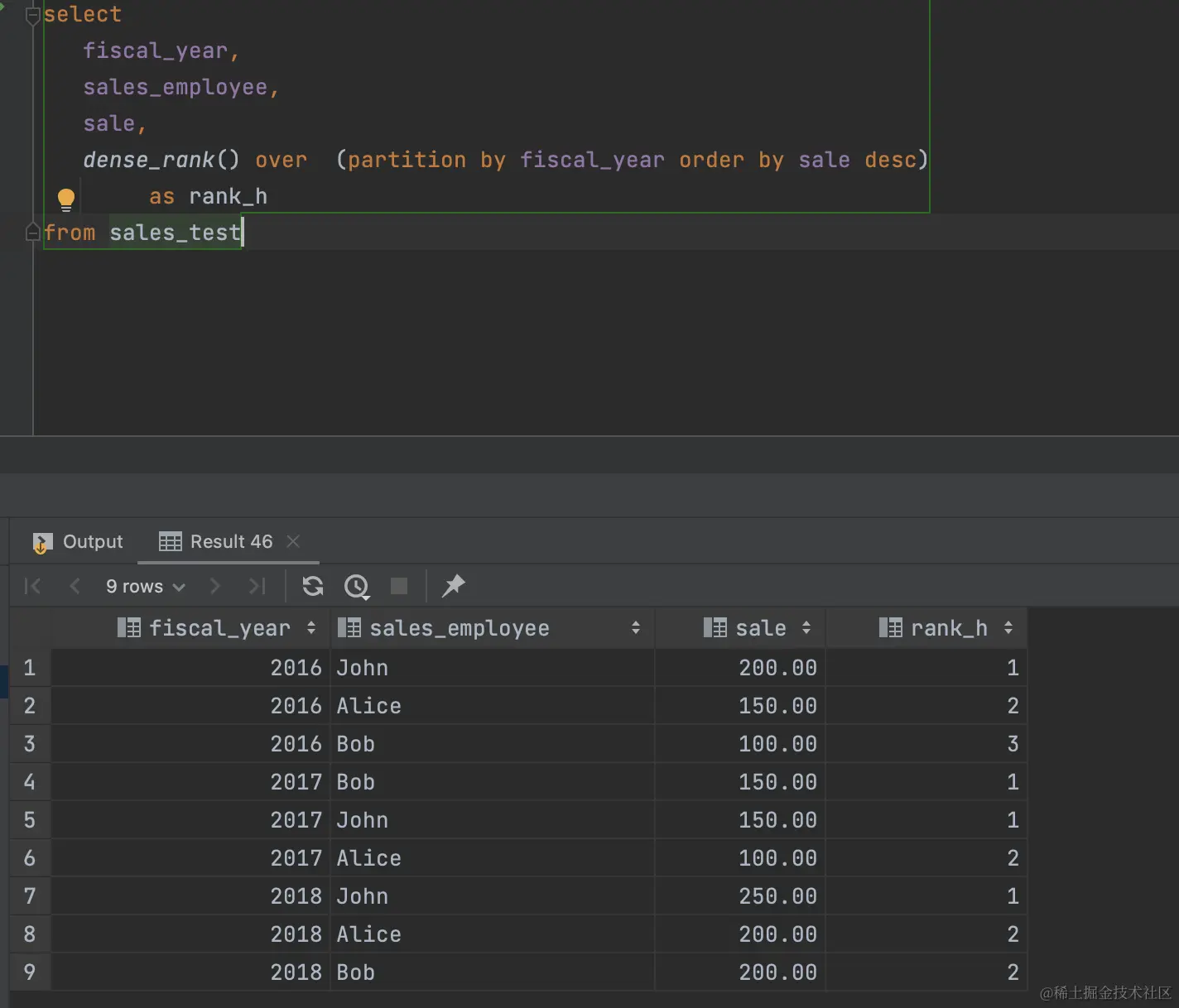Select the sales_employee column header
1179x1008 pixels.
[493, 628]
